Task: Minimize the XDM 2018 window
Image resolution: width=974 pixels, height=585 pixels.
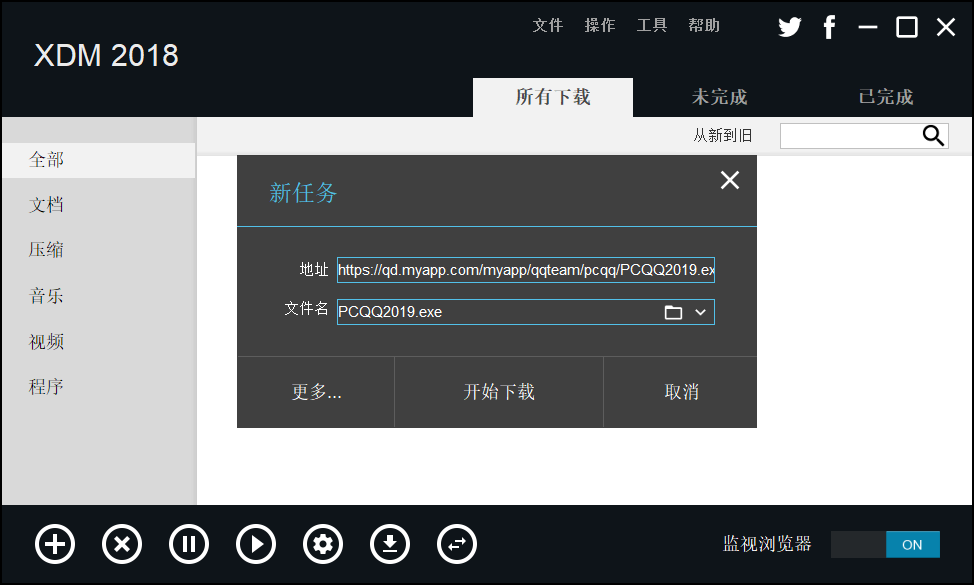Action: pyautogui.click(x=868, y=27)
